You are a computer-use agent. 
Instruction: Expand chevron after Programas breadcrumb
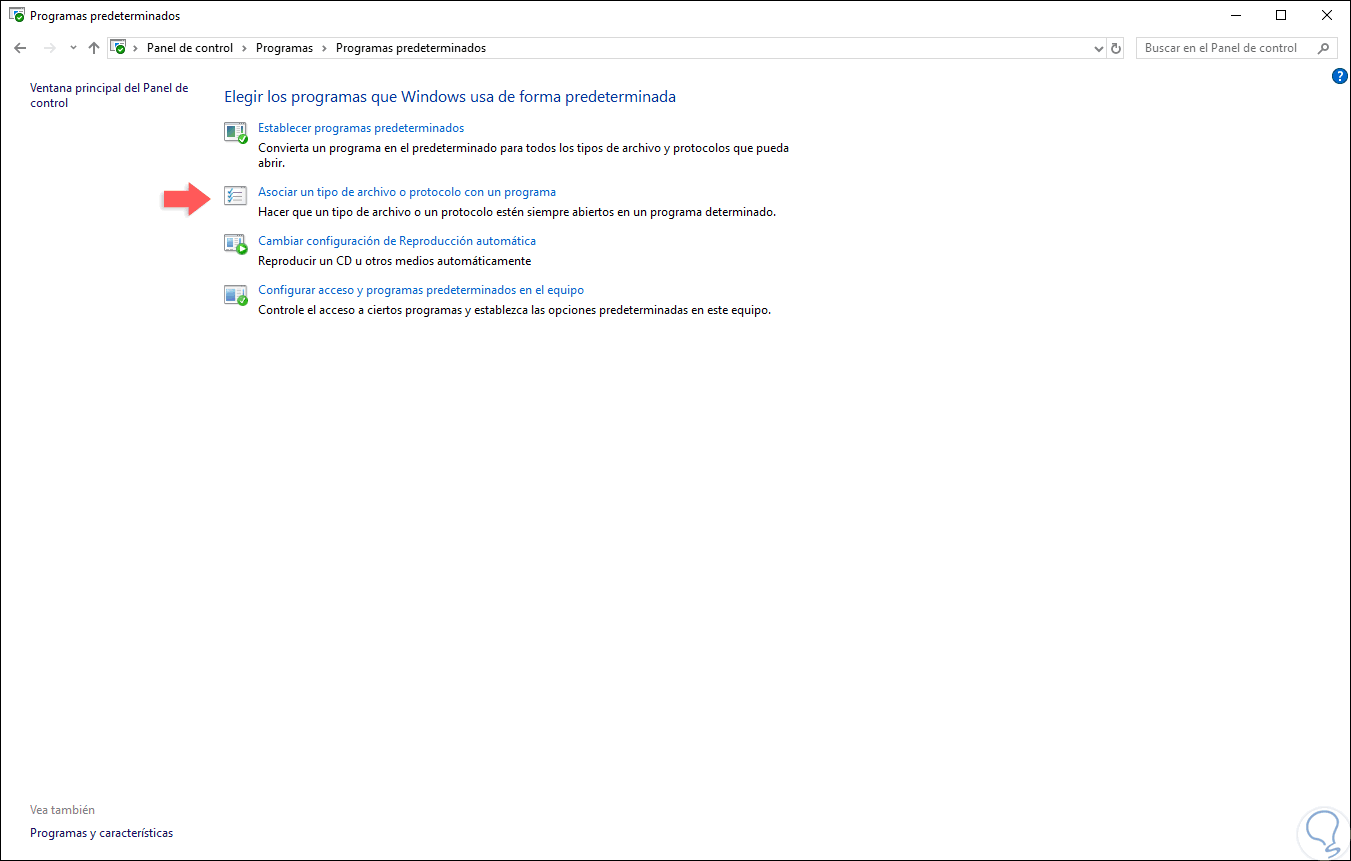pos(324,48)
